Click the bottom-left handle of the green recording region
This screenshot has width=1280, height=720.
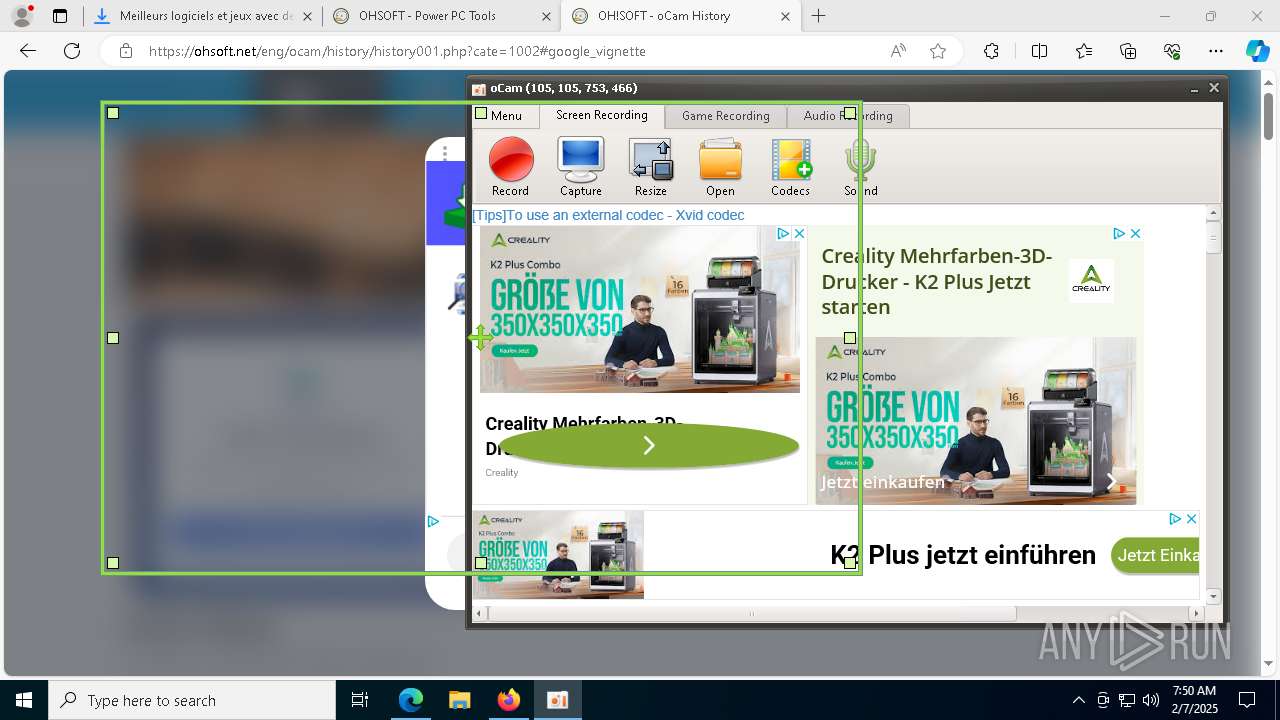point(113,563)
